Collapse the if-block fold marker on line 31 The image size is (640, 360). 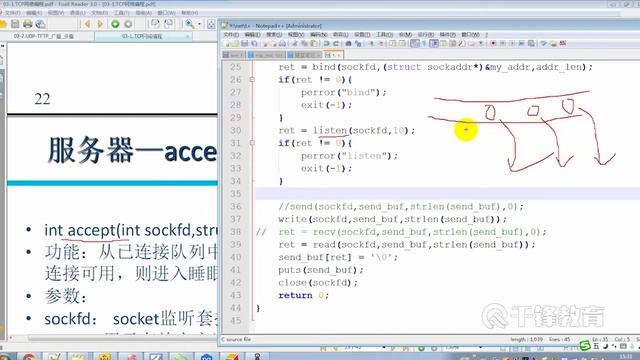coord(252,143)
